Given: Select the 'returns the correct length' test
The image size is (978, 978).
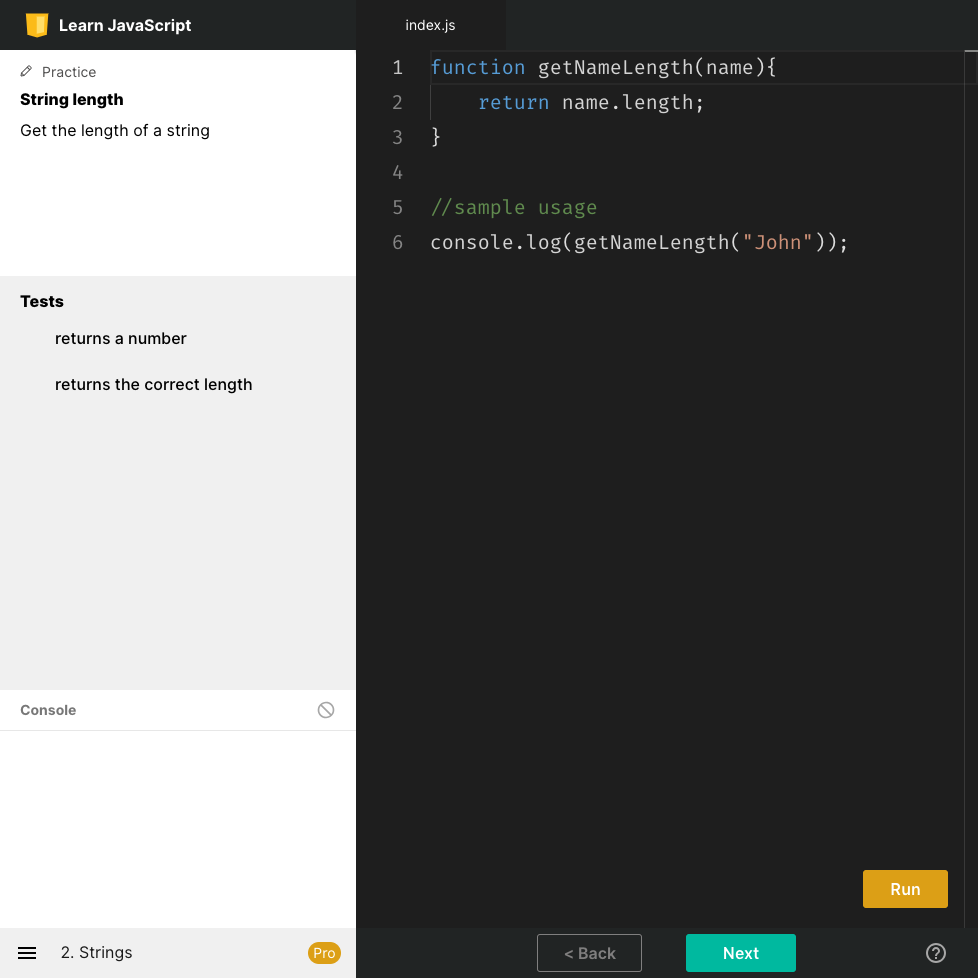Looking at the screenshot, I should (153, 384).
